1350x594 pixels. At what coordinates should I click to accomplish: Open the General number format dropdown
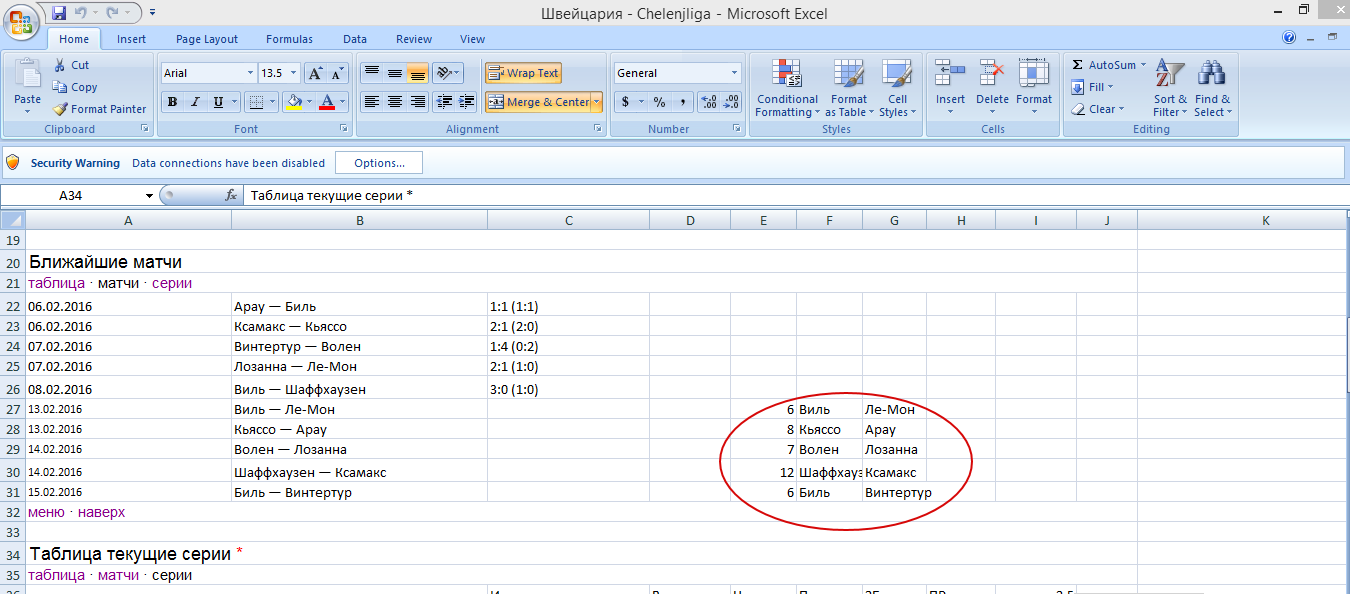click(x=734, y=73)
